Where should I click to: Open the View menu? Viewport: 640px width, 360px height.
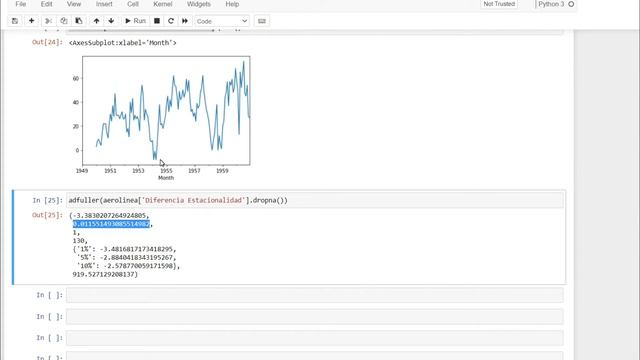coord(74,4)
